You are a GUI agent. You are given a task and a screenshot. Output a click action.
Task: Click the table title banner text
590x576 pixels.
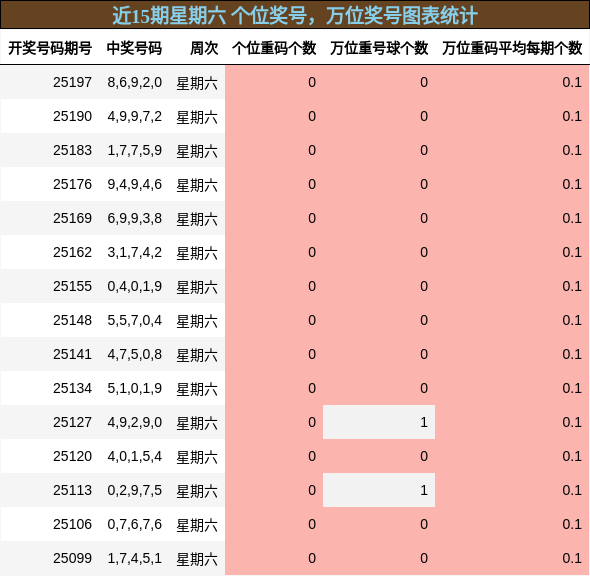click(x=295, y=15)
